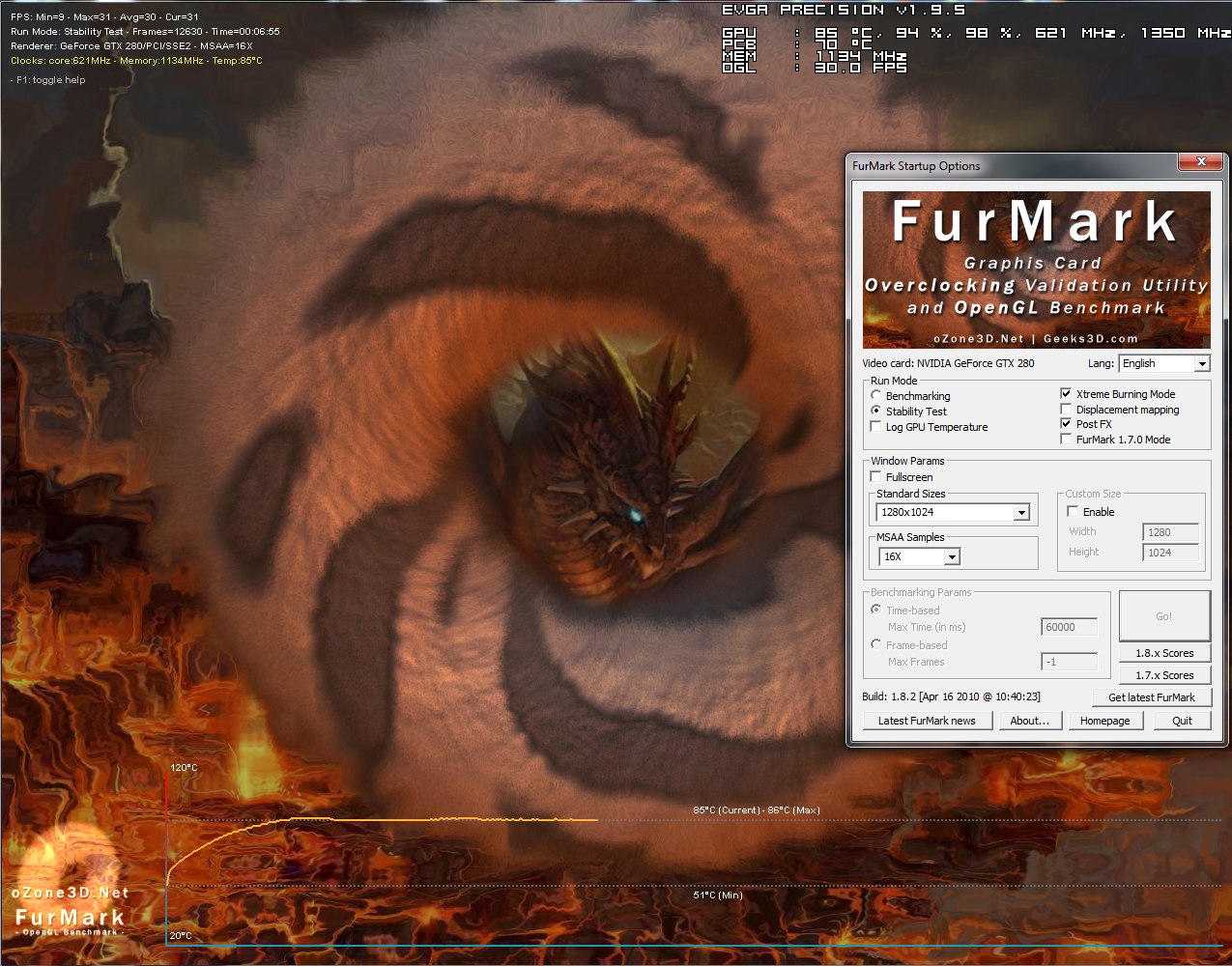Open Latest FurMark news
The image size is (1232, 966).
(x=927, y=721)
